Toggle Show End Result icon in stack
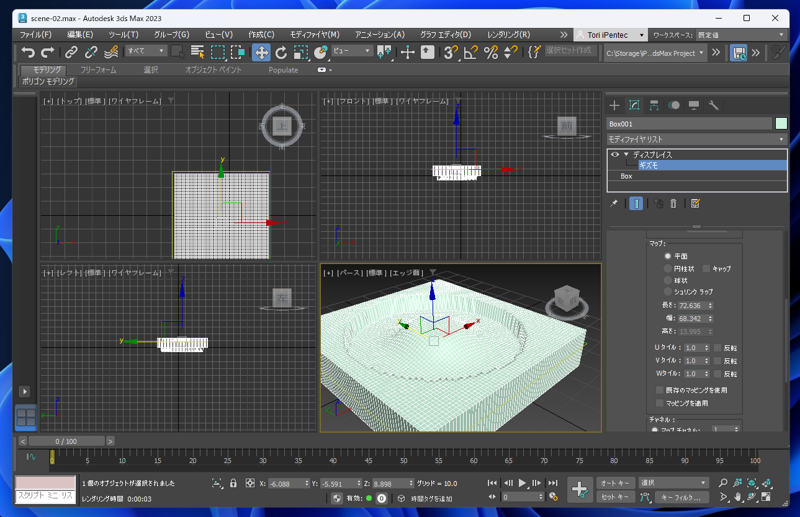 (636, 204)
